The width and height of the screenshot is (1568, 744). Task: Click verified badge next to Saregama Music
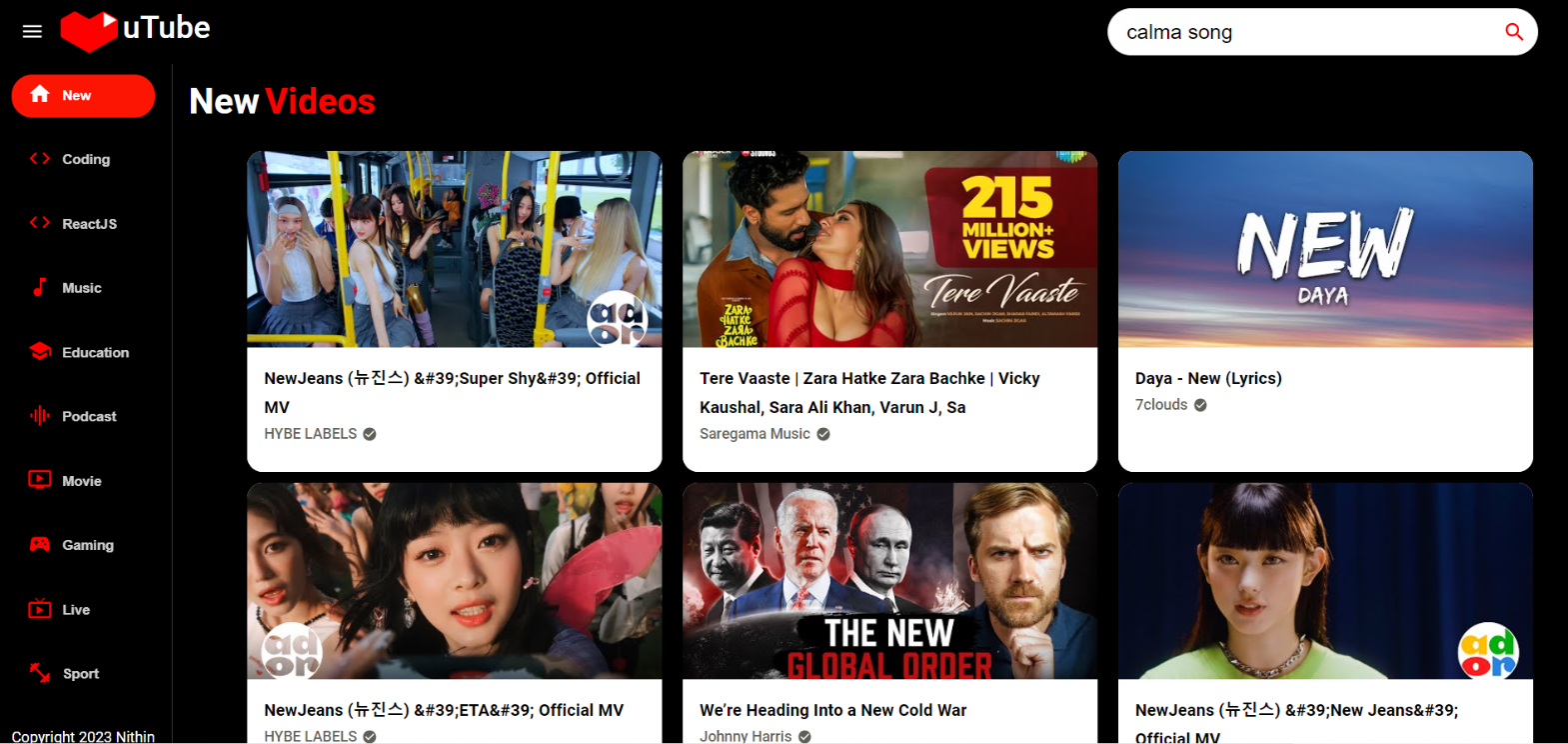point(823,434)
